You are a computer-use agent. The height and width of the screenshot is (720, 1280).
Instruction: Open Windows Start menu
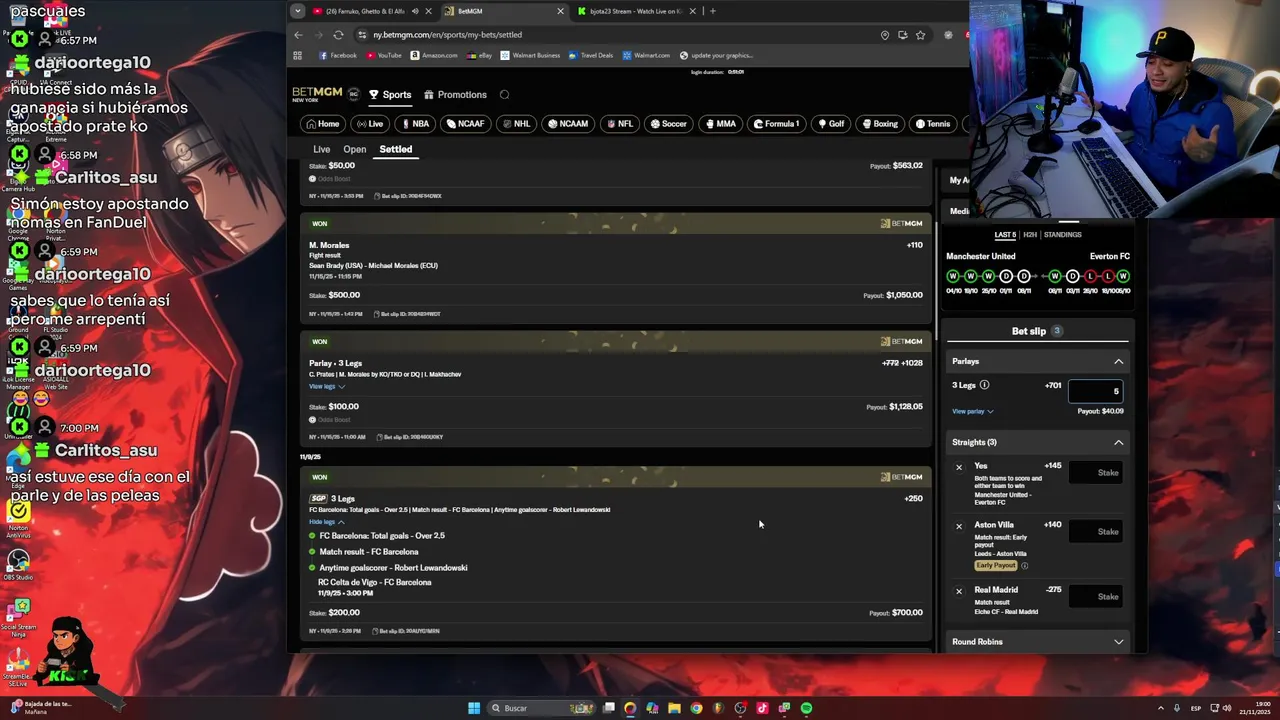click(474, 708)
